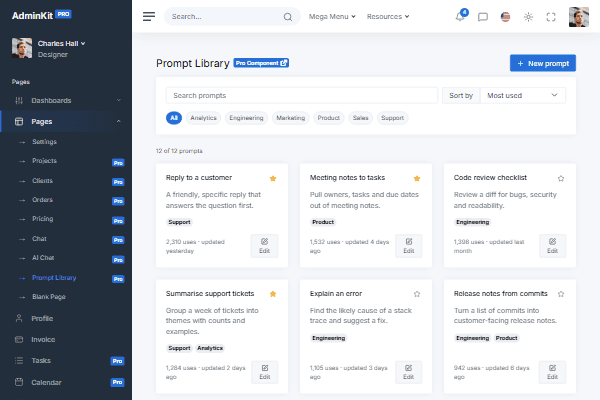600x400 pixels.
Task: Open Projects page in sidebar
Action: pos(44,161)
